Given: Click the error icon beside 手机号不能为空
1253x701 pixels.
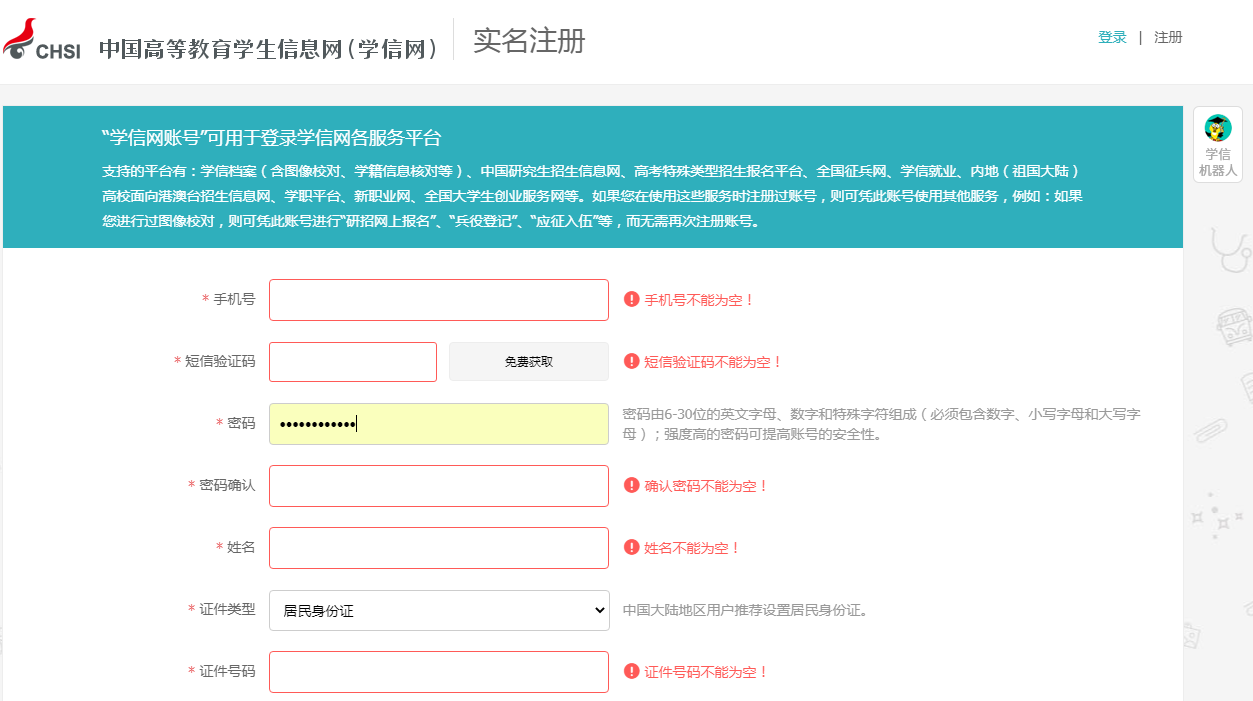Looking at the screenshot, I should (631, 299).
